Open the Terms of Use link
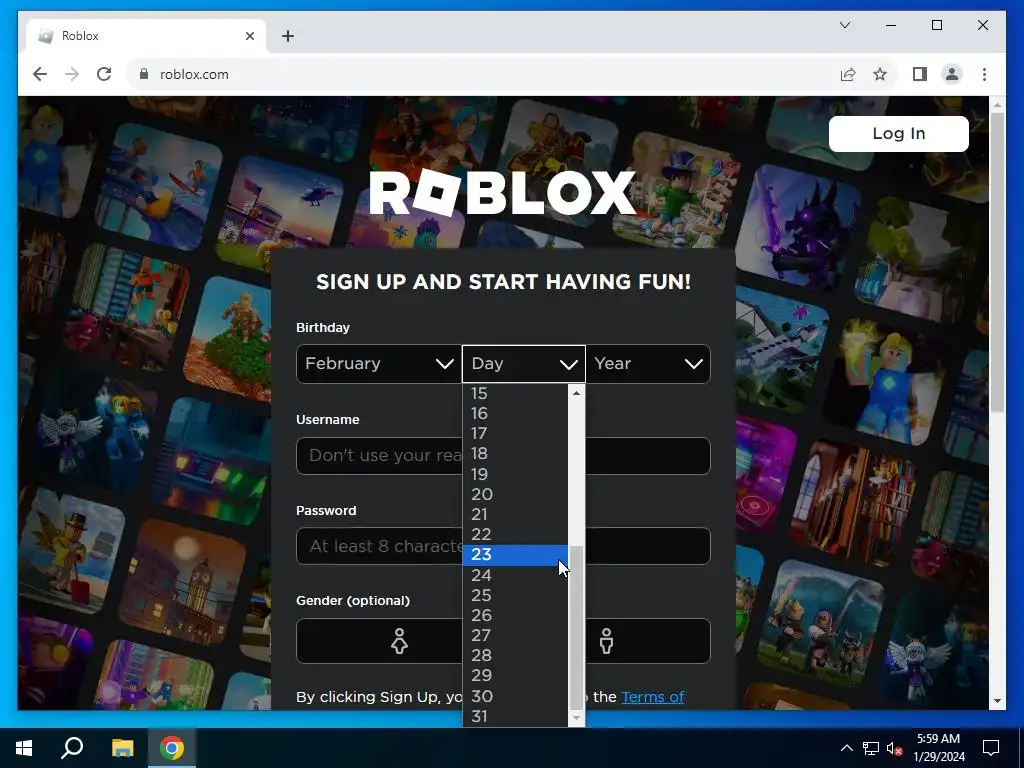The height and width of the screenshot is (768, 1024). coord(652,697)
